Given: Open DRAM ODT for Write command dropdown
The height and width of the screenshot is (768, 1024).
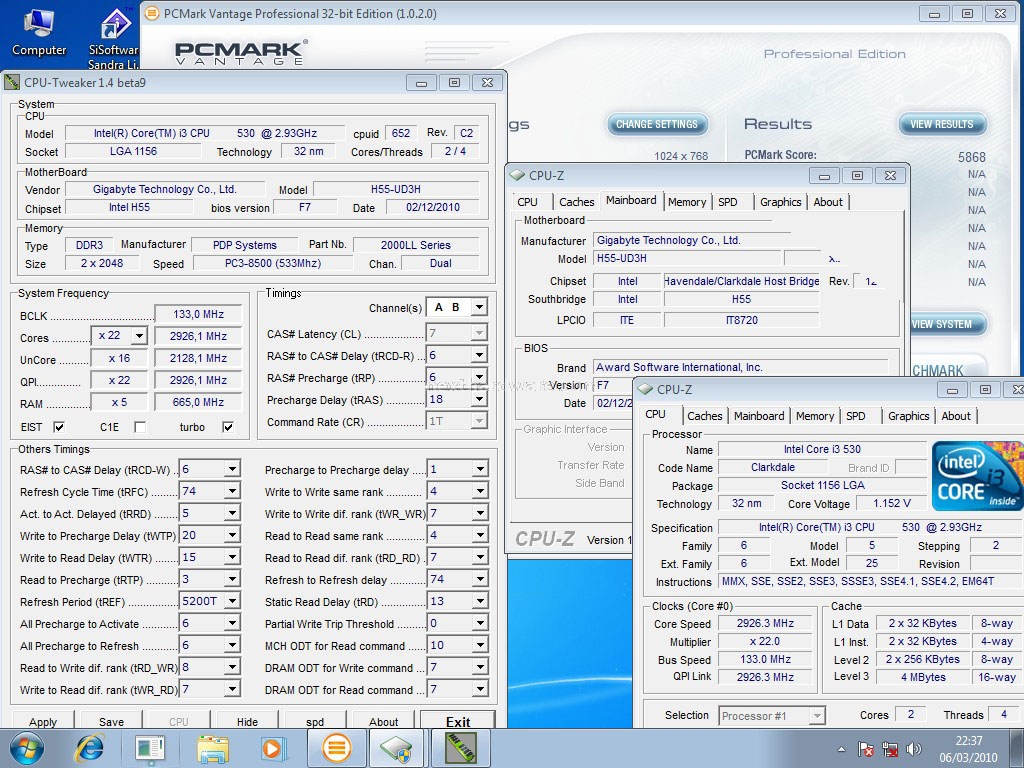Looking at the screenshot, I should click(480, 667).
